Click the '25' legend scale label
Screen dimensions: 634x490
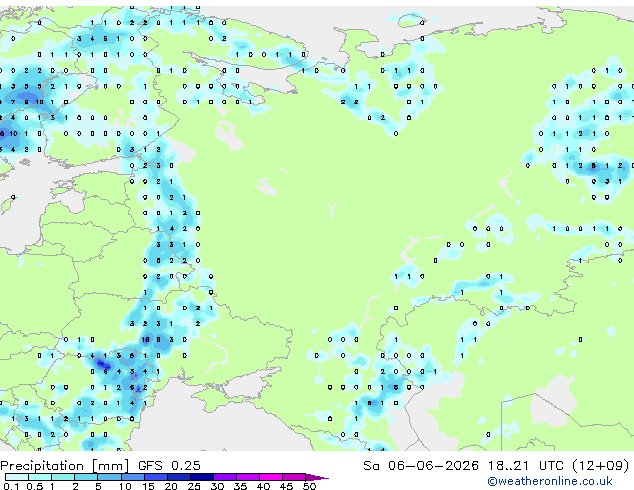click(194, 486)
